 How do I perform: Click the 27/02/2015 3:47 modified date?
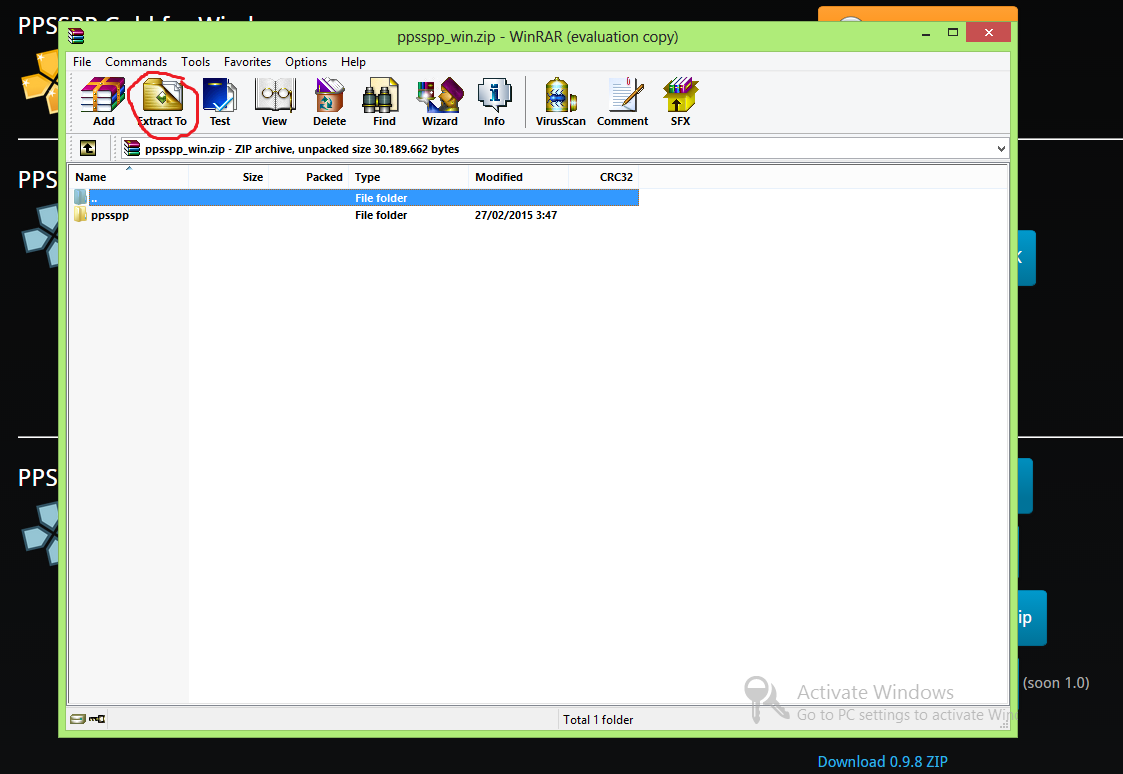coord(516,215)
